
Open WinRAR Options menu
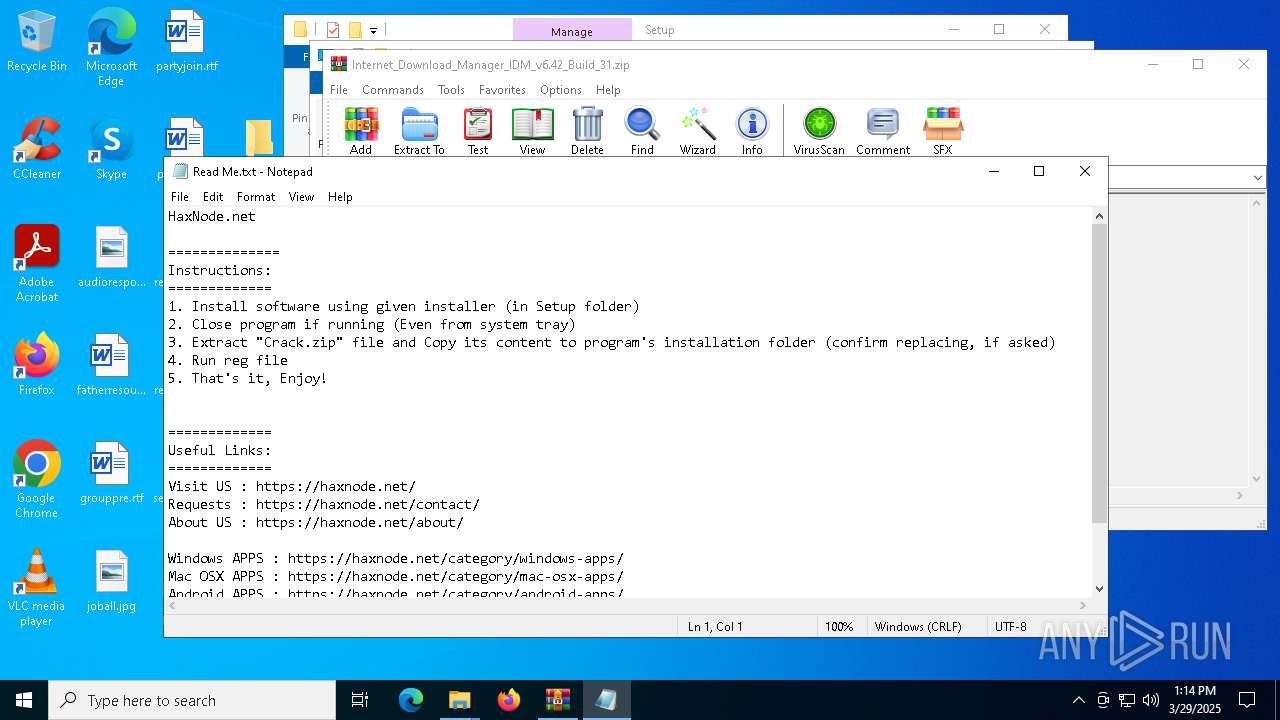561,90
